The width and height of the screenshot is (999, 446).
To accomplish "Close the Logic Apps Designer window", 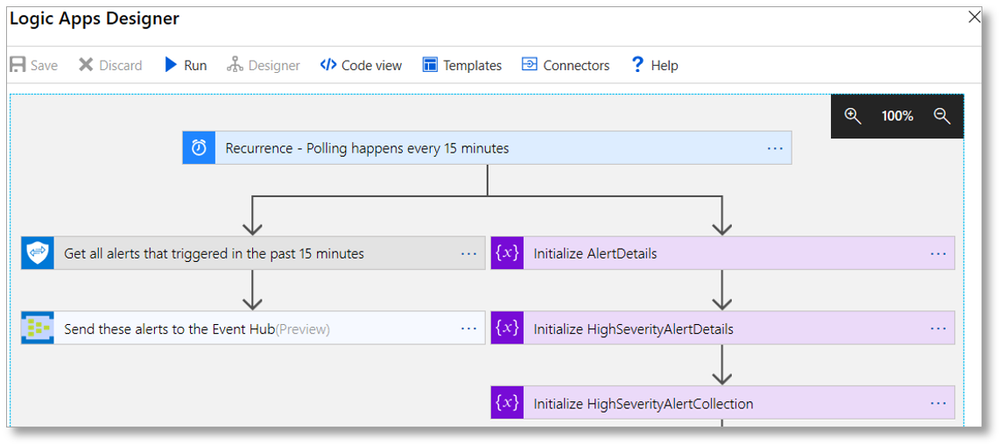I will point(974,17).
